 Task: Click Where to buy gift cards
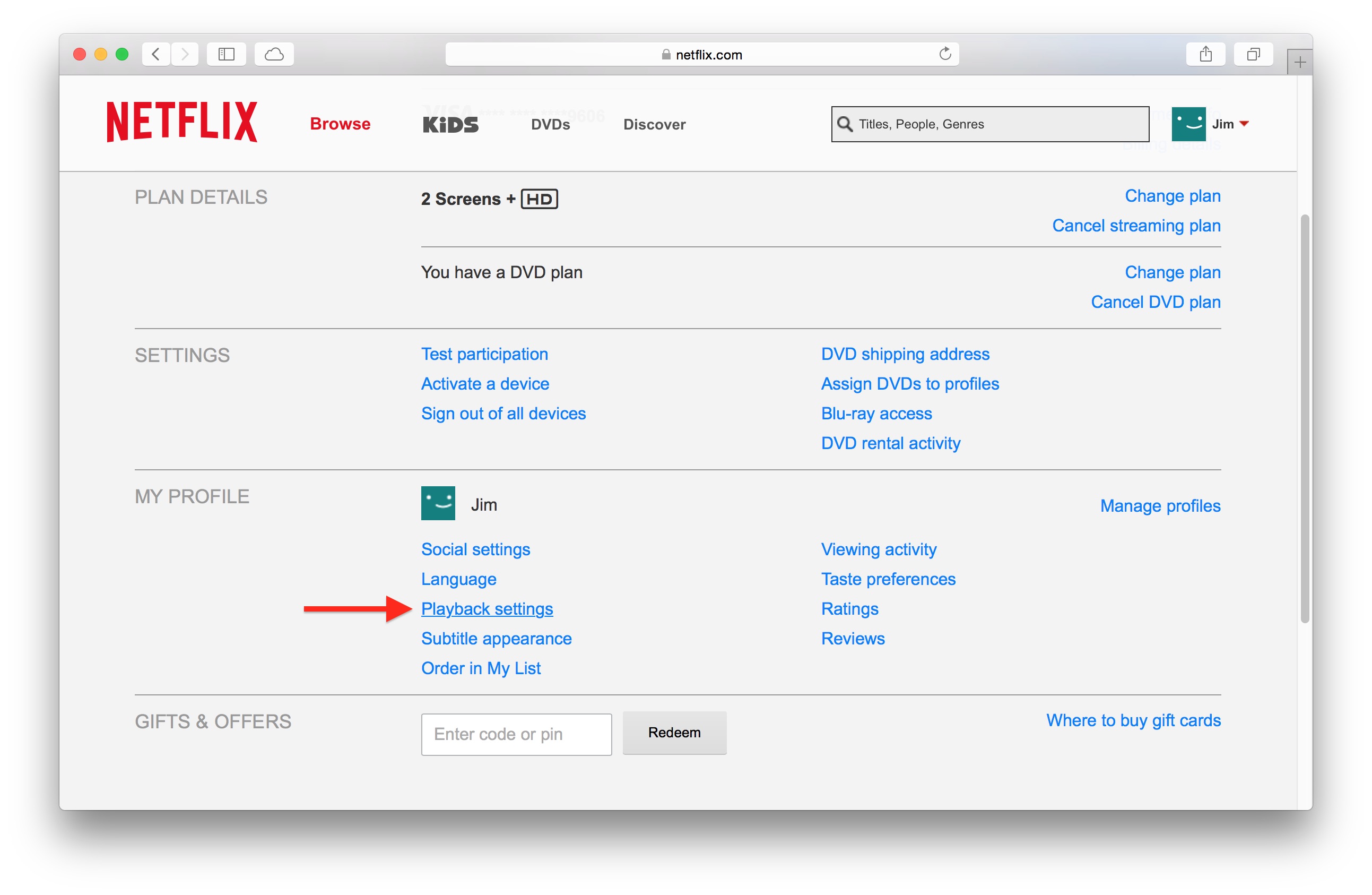[1133, 720]
